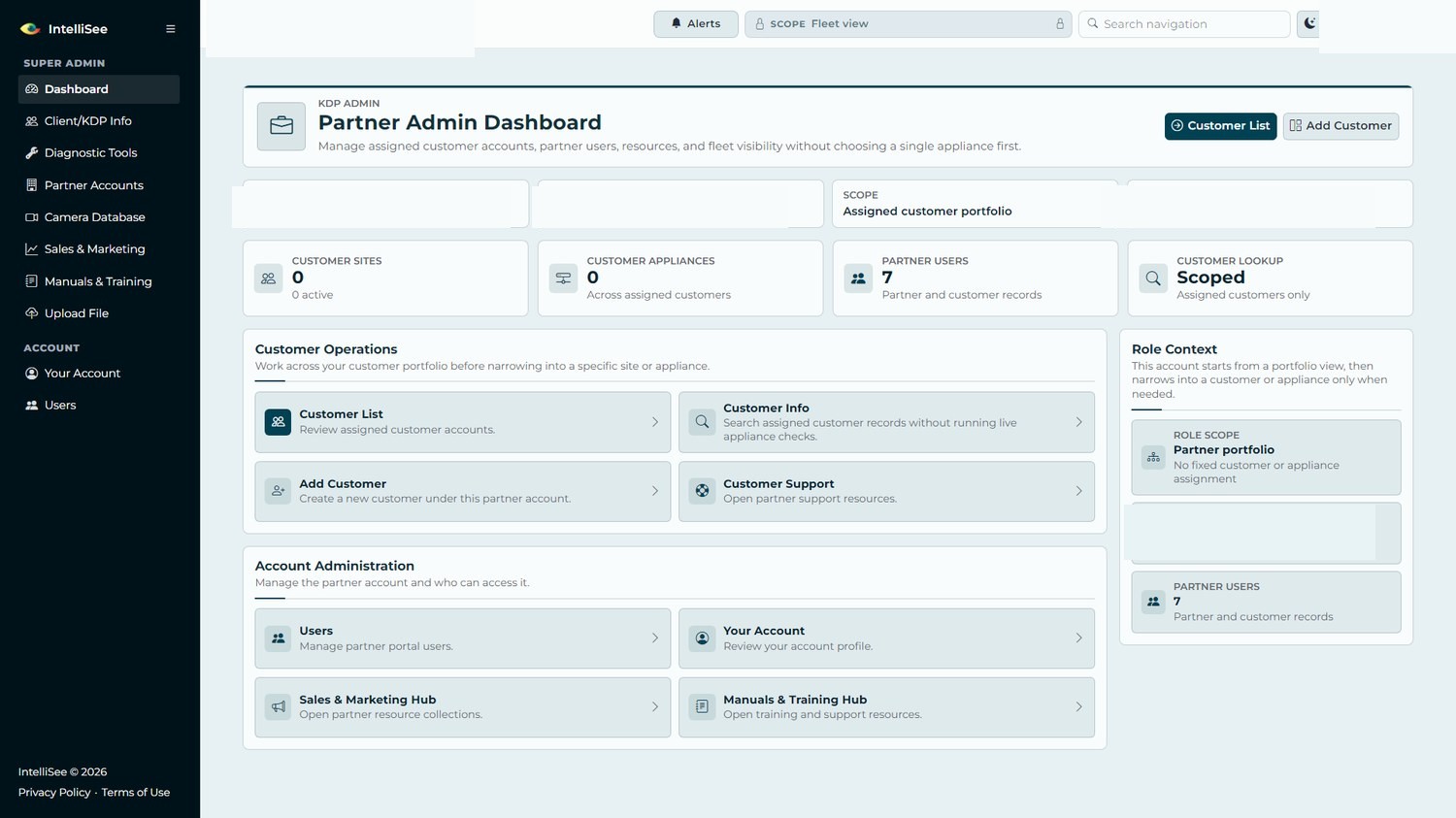Open the Manuals & Training Hub chevron
The image size is (1456, 818).
pos(1078,707)
